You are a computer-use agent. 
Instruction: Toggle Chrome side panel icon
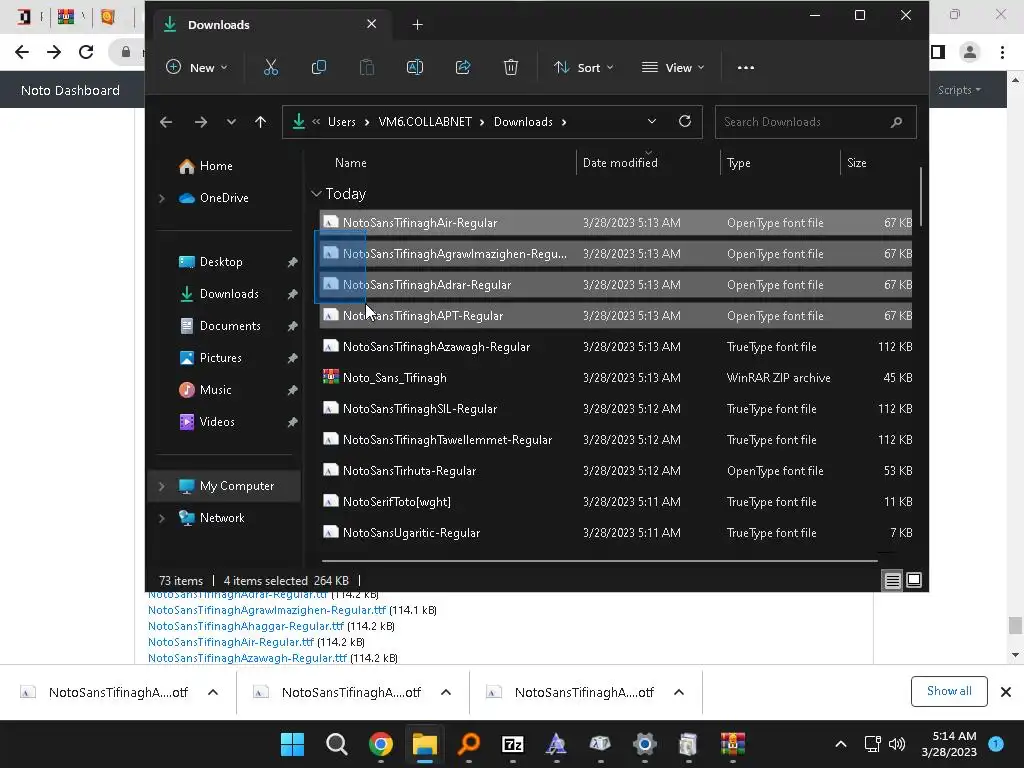[938, 52]
